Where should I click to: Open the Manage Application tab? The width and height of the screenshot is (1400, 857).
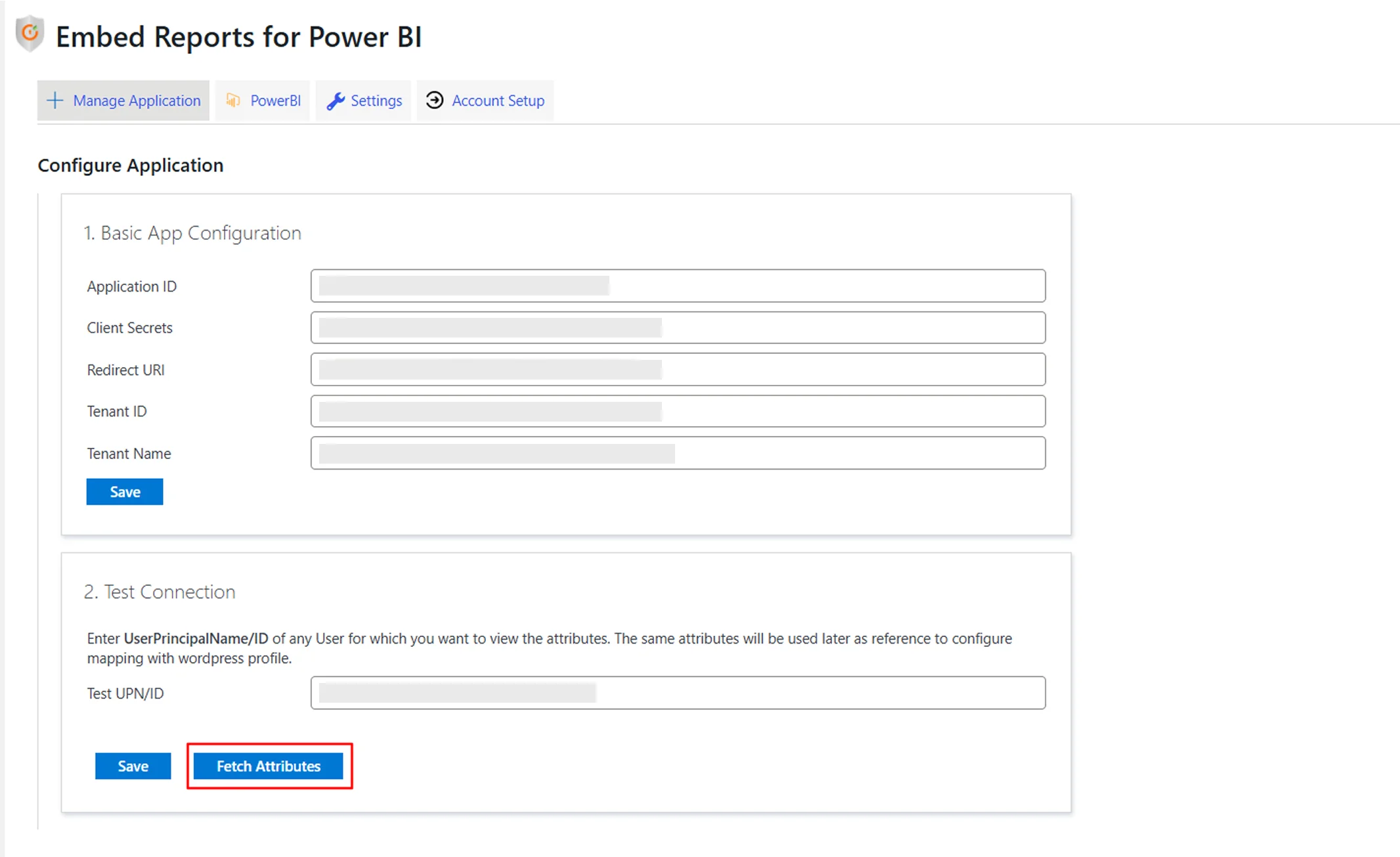(123, 100)
